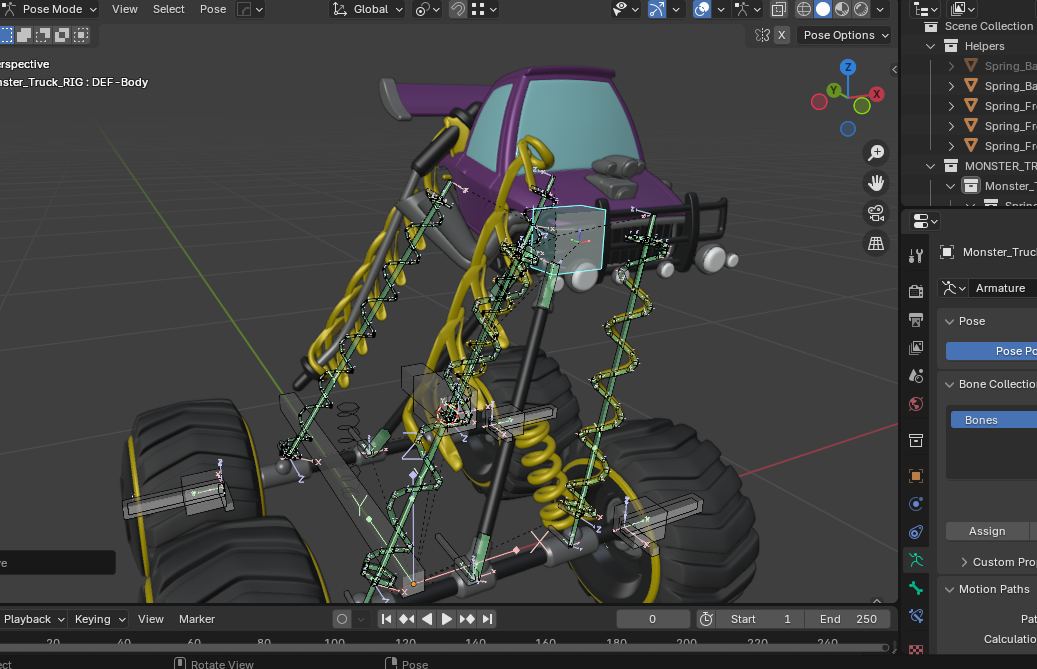Toggle use preview range clock icon
The width and height of the screenshot is (1037, 669).
706,619
